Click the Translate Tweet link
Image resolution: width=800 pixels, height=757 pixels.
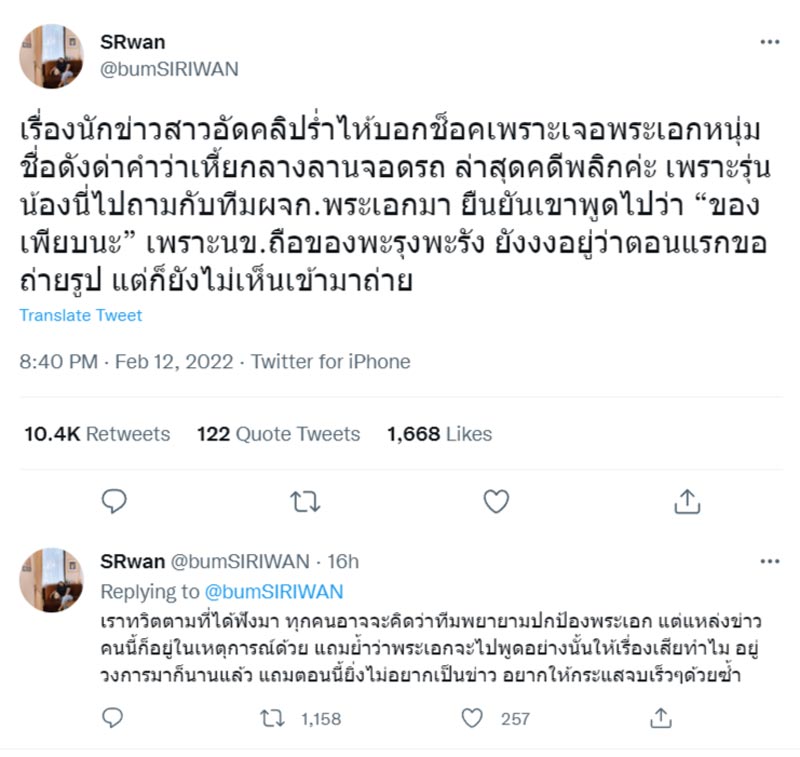[x=80, y=316]
